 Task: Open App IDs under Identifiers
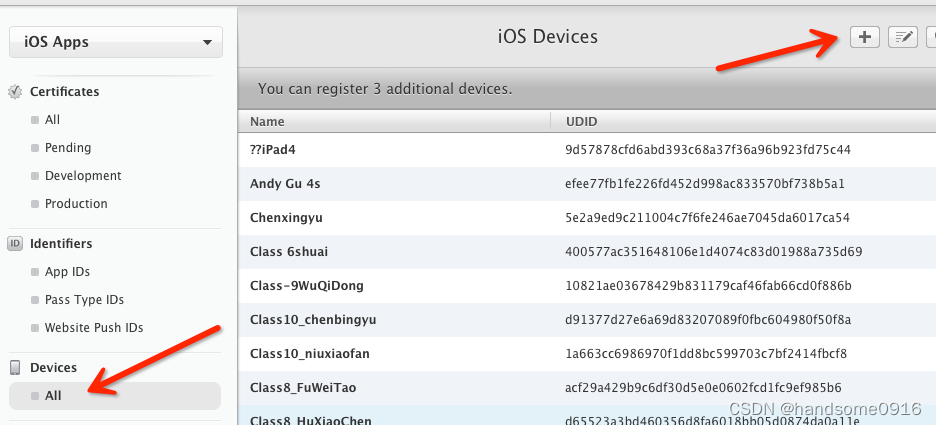pyautogui.click(x=67, y=272)
